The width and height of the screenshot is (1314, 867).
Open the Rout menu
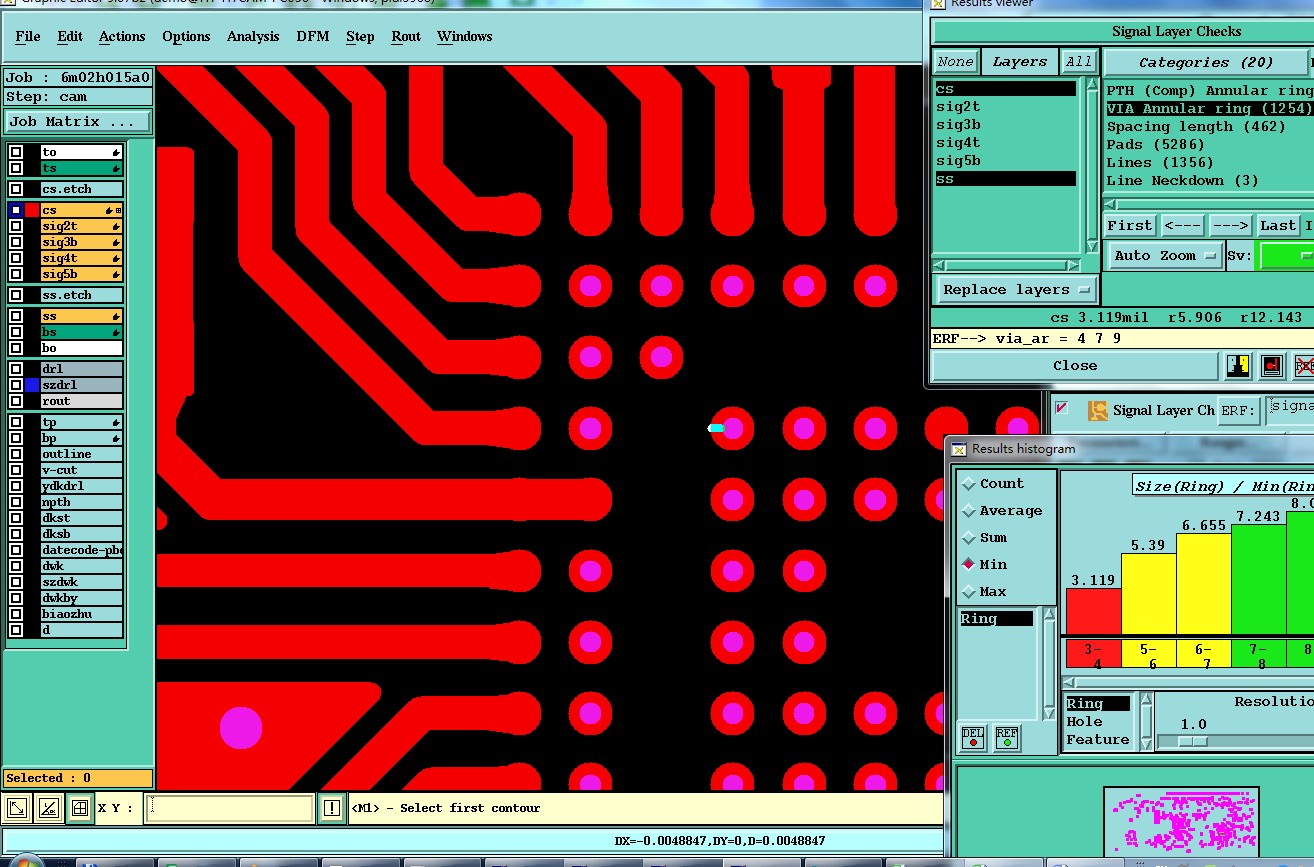tap(406, 37)
